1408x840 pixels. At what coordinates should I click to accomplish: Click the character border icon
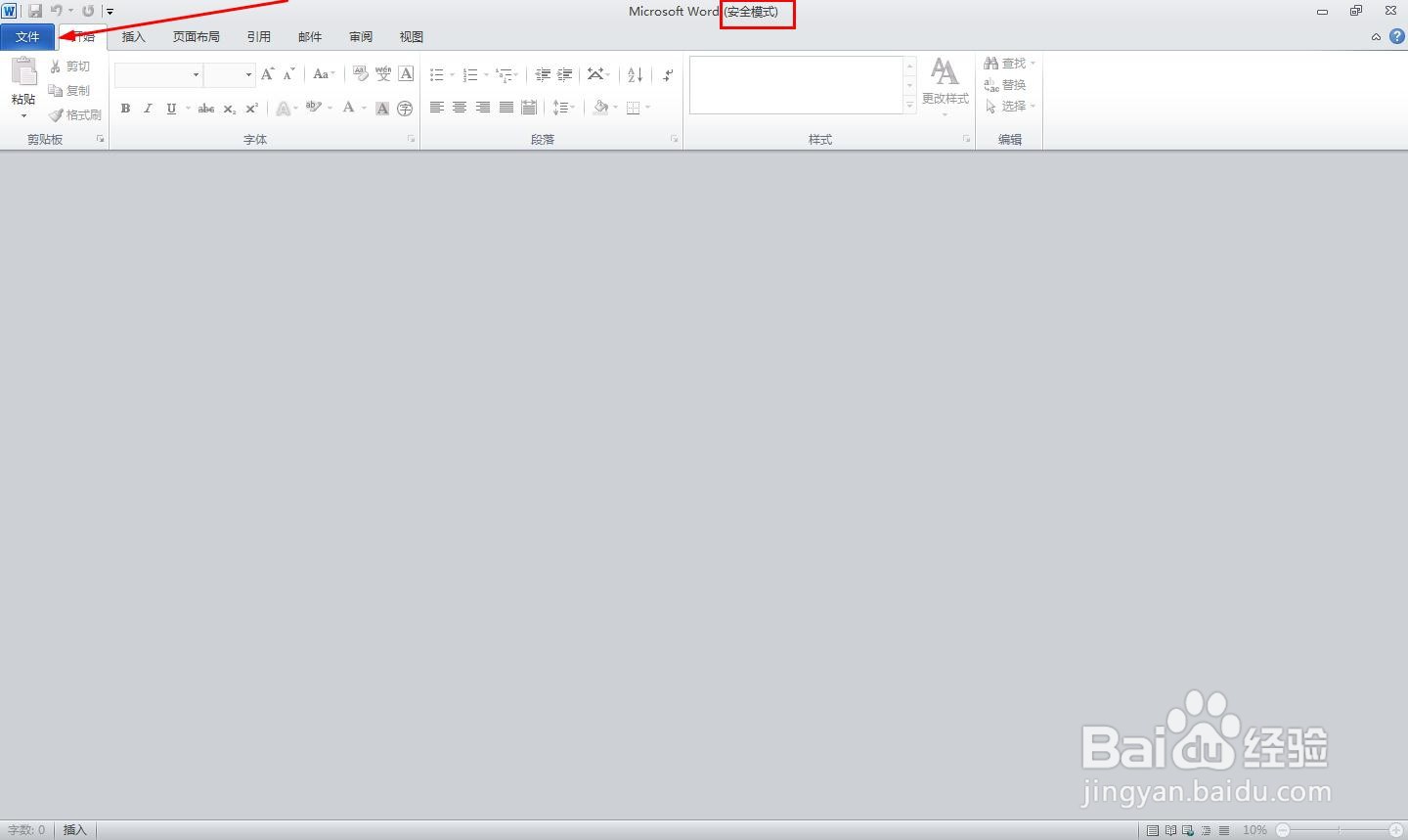406,74
